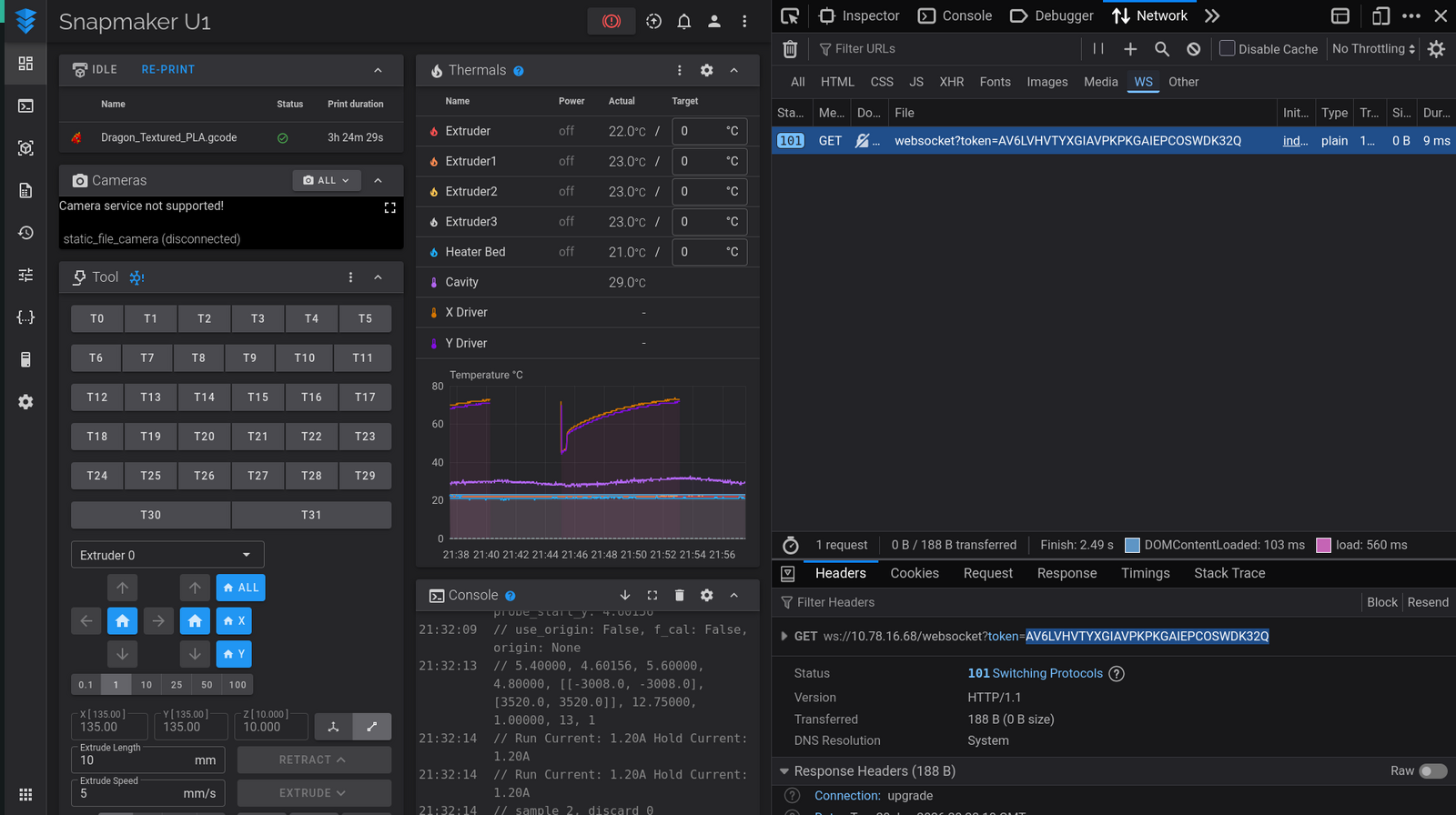Click home ALL axes button
Image resolution: width=1456 pixels, height=815 pixels.
pyautogui.click(x=241, y=588)
